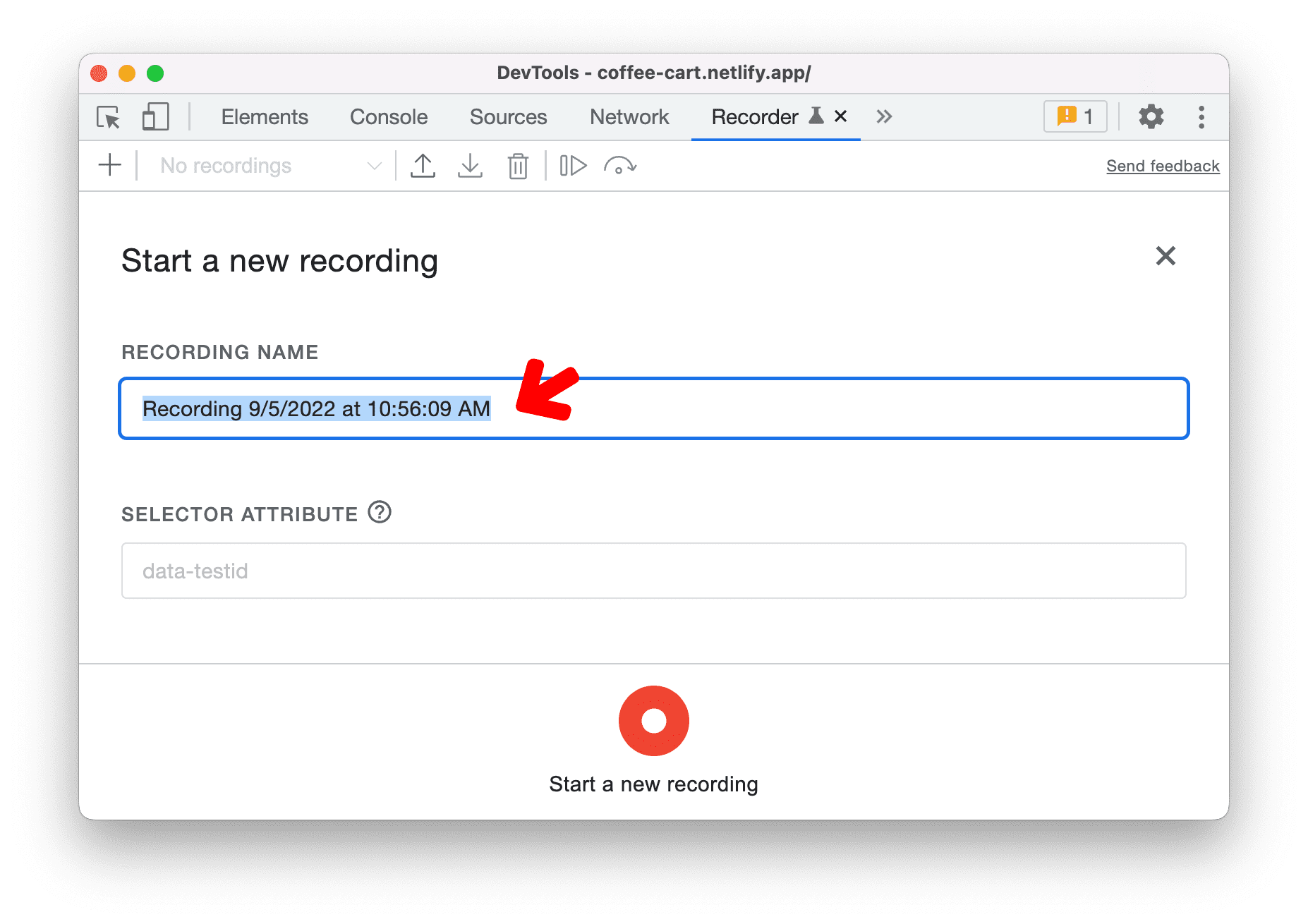Viewport: 1308px width, 924px height.
Task: Create a new recording with the plus icon
Action: click(109, 166)
